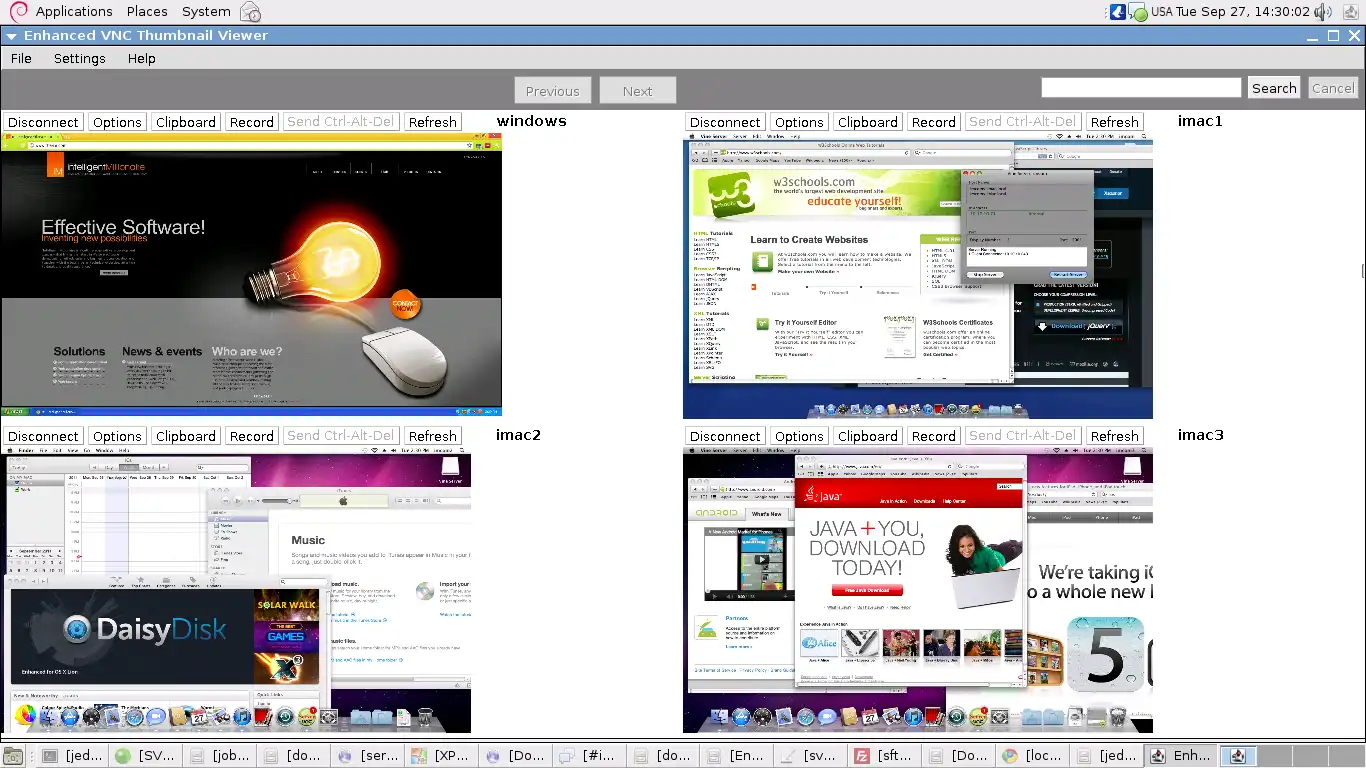
Task: Click the "windows" host name label
Action: click(531, 121)
